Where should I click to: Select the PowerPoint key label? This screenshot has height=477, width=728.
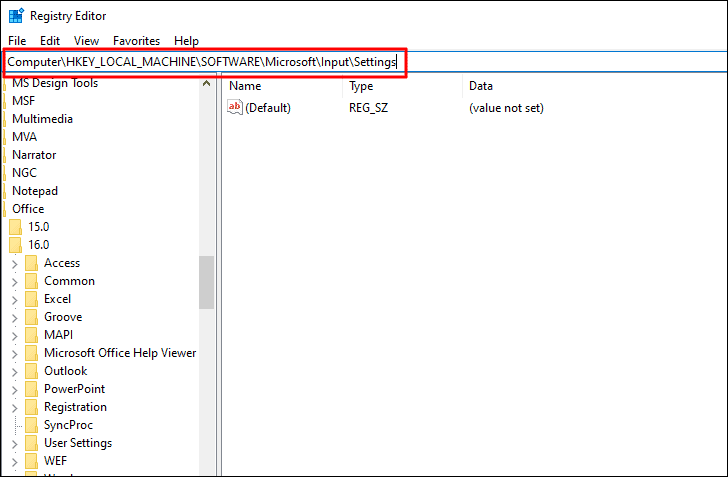tap(74, 389)
